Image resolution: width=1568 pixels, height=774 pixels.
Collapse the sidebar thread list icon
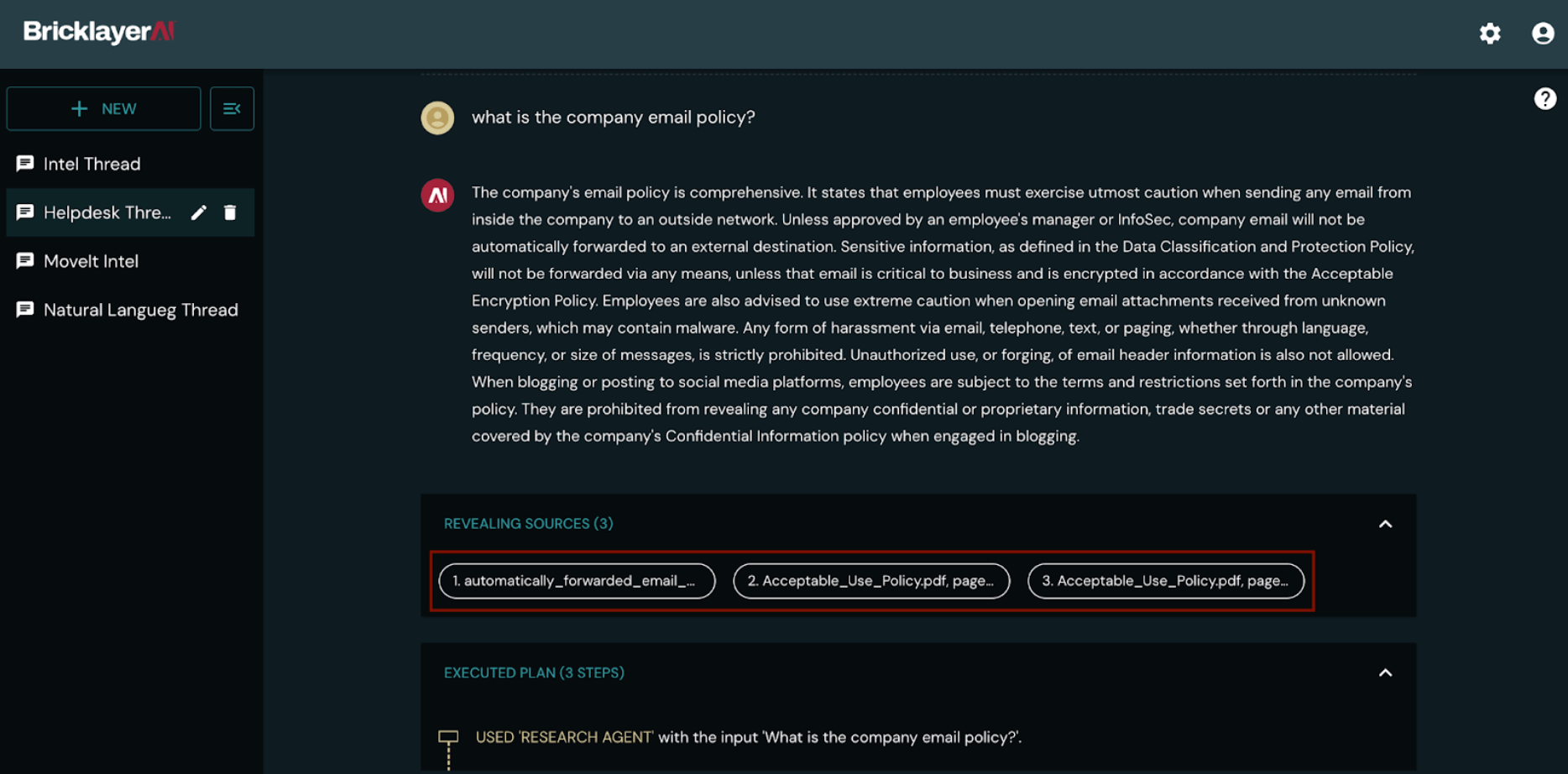(x=232, y=109)
